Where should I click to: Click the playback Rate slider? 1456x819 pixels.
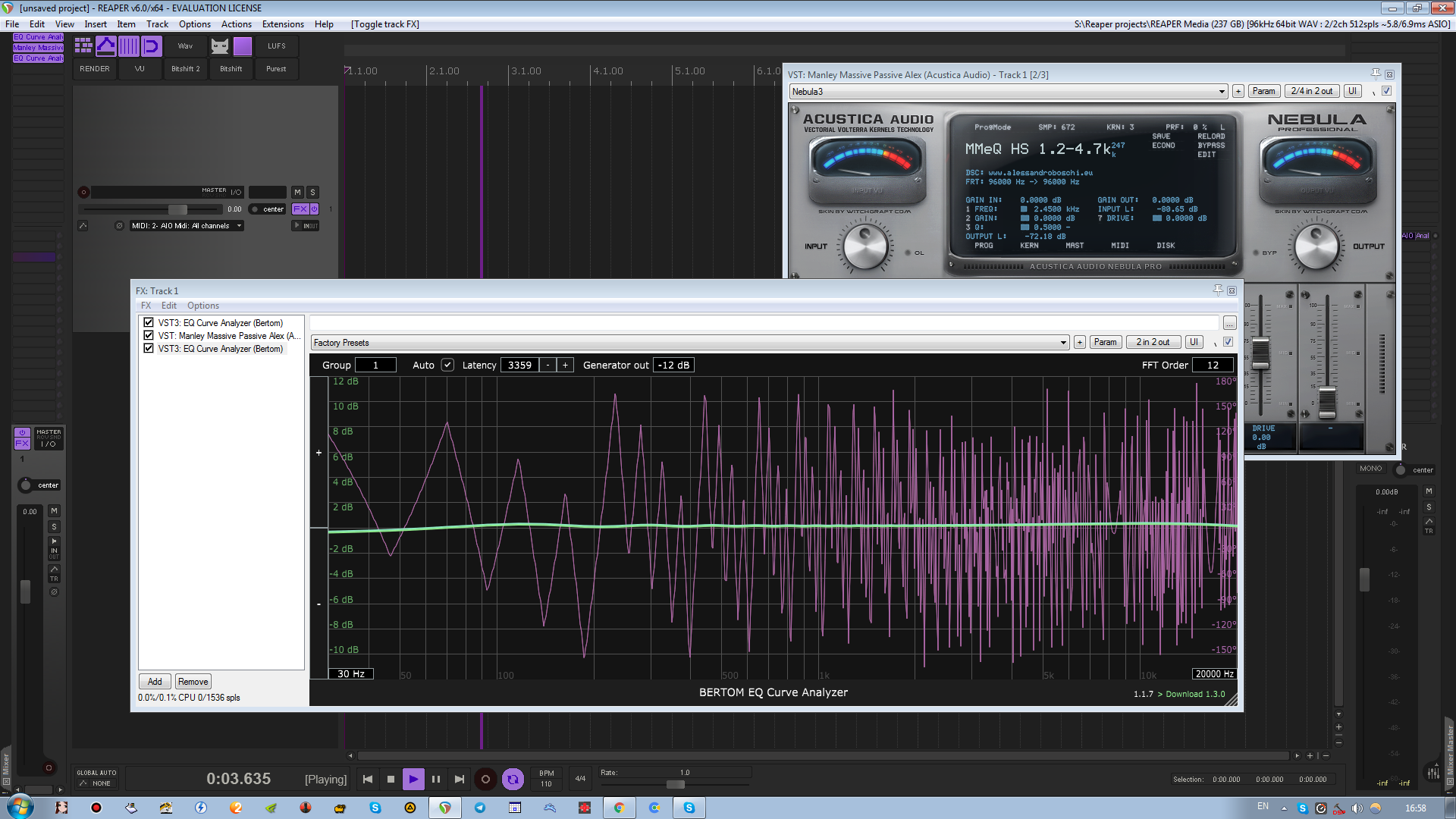tap(675, 784)
